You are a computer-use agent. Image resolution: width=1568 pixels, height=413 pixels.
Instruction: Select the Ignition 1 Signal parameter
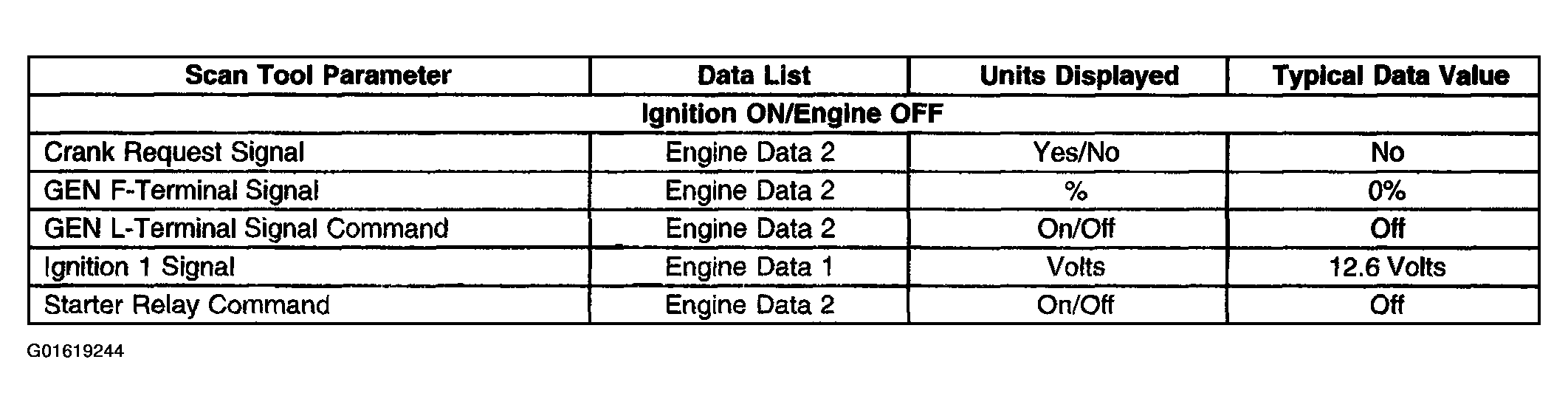point(139,267)
